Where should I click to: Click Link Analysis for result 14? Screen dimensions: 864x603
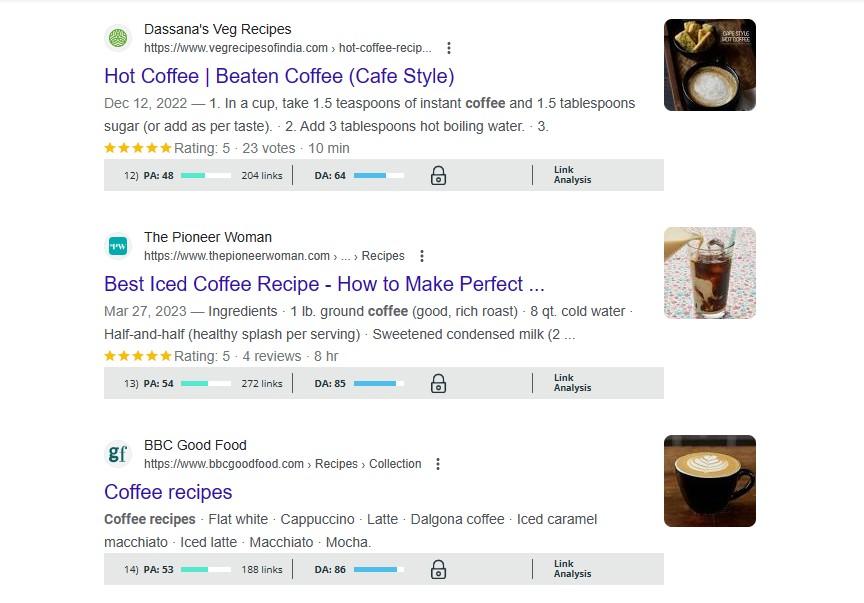click(x=573, y=569)
